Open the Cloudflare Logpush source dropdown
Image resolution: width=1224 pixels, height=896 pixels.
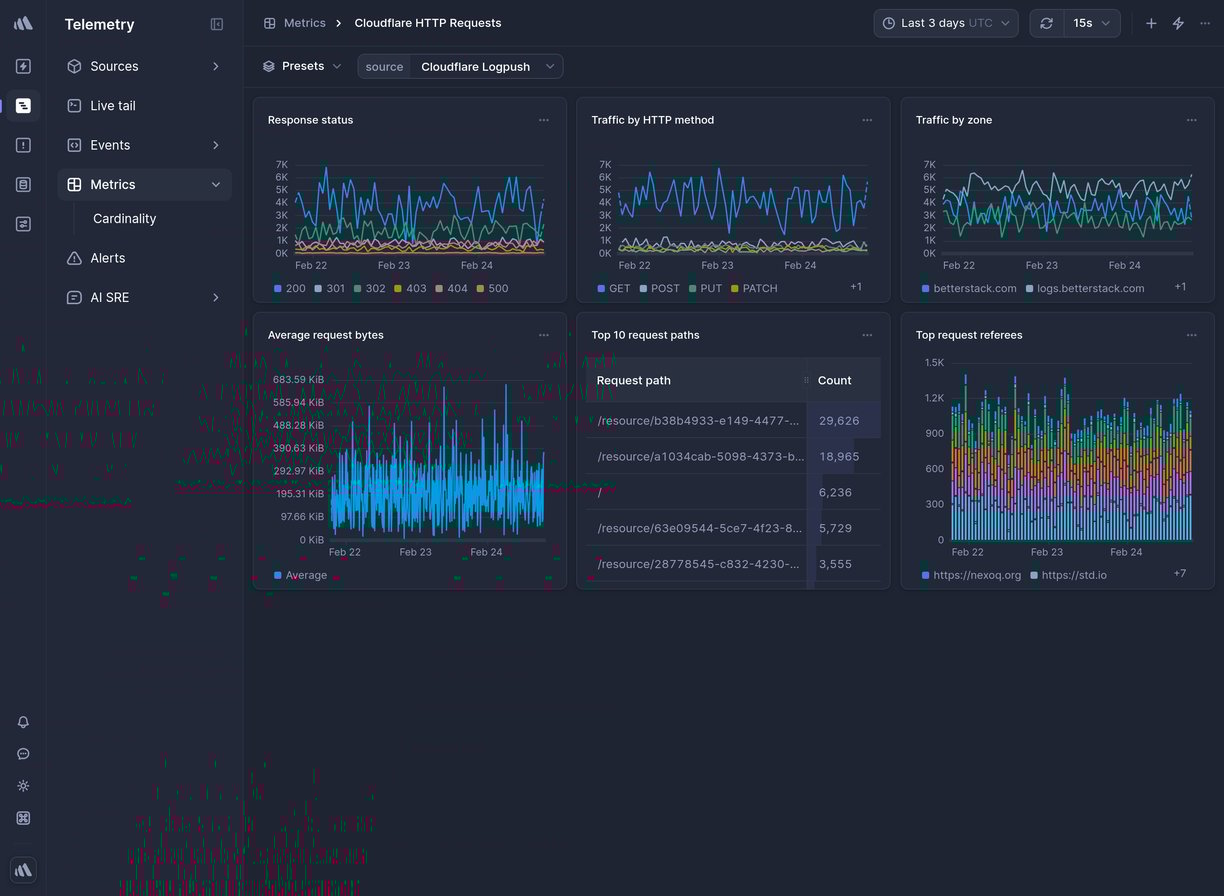pos(487,66)
